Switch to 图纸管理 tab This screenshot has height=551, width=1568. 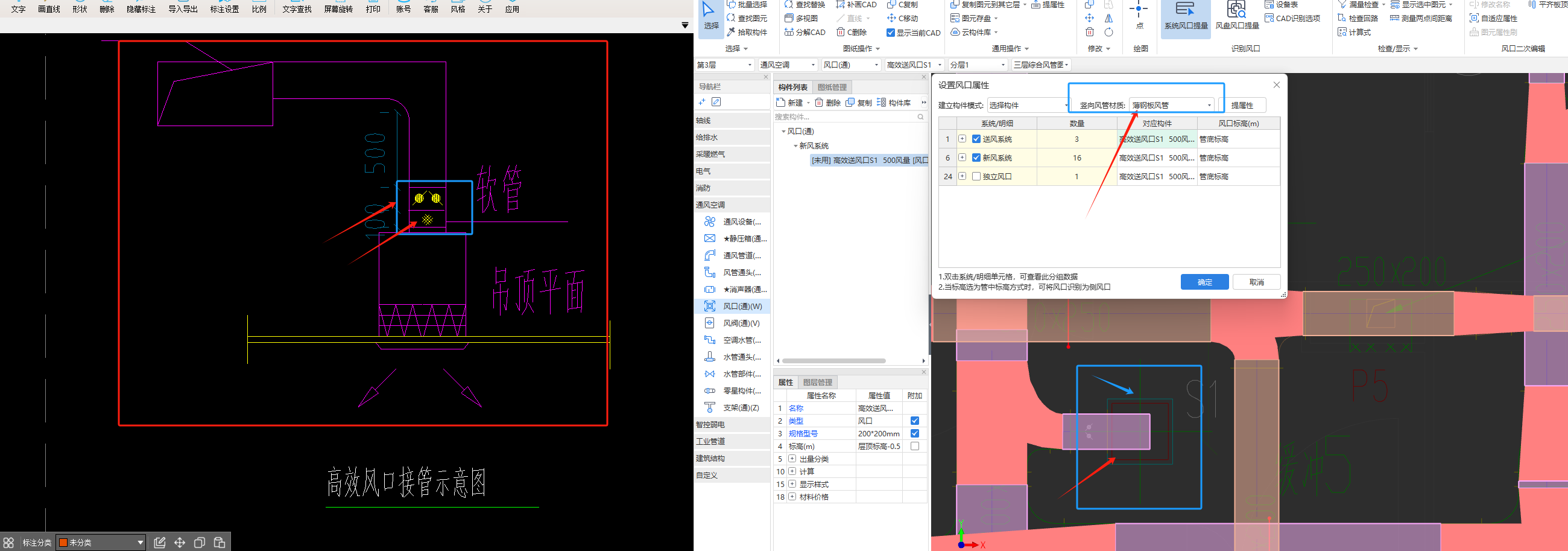[x=832, y=88]
